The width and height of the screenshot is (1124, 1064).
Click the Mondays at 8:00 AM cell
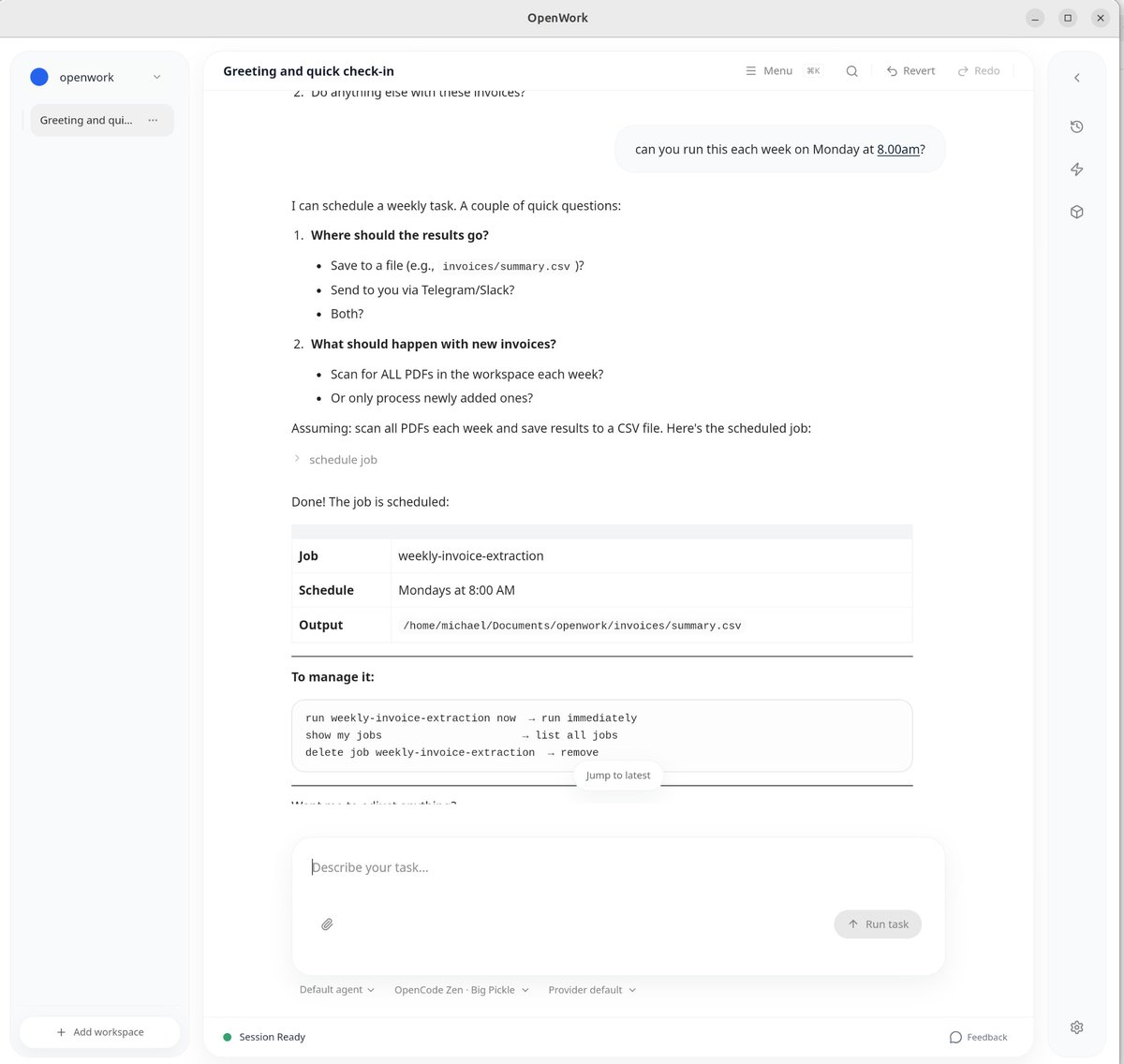point(651,590)
